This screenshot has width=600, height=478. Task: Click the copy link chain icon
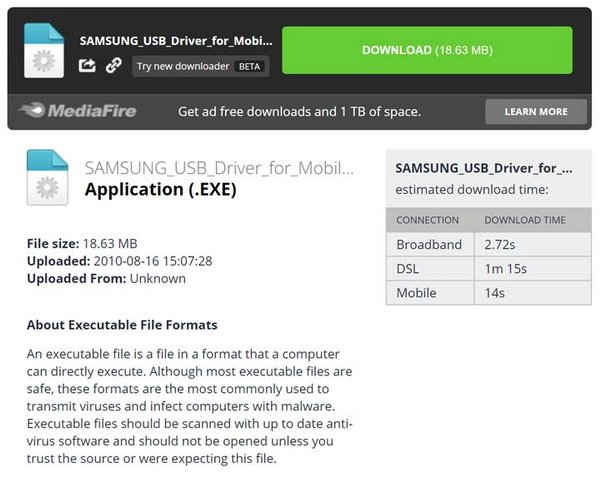pos(113,65)
